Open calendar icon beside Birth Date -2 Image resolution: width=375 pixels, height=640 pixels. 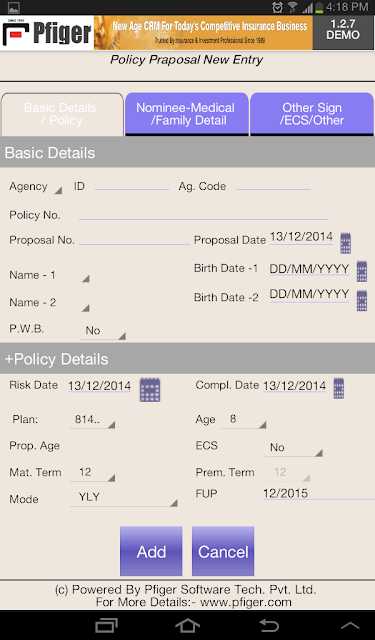[x=362, y=300]
